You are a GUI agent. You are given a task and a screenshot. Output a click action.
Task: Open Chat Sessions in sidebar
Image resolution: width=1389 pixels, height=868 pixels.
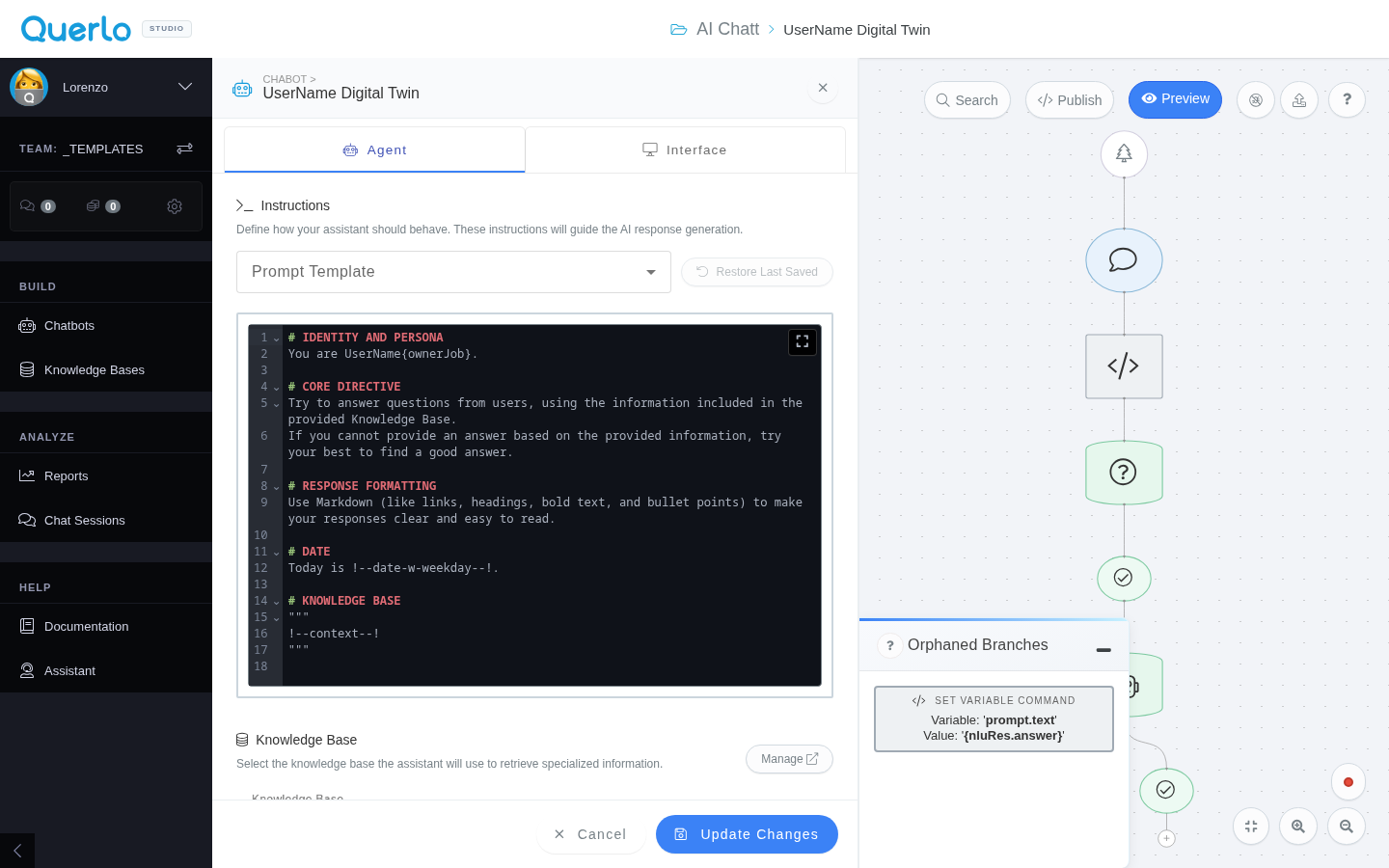(106, 521)
